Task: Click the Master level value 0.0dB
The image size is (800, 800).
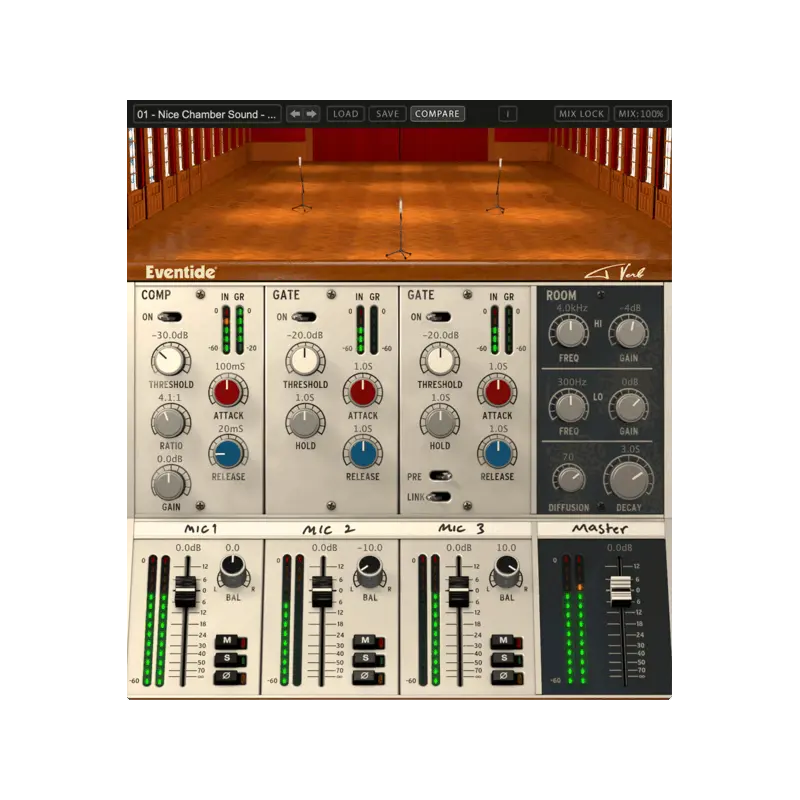Action: click(620, 547)
